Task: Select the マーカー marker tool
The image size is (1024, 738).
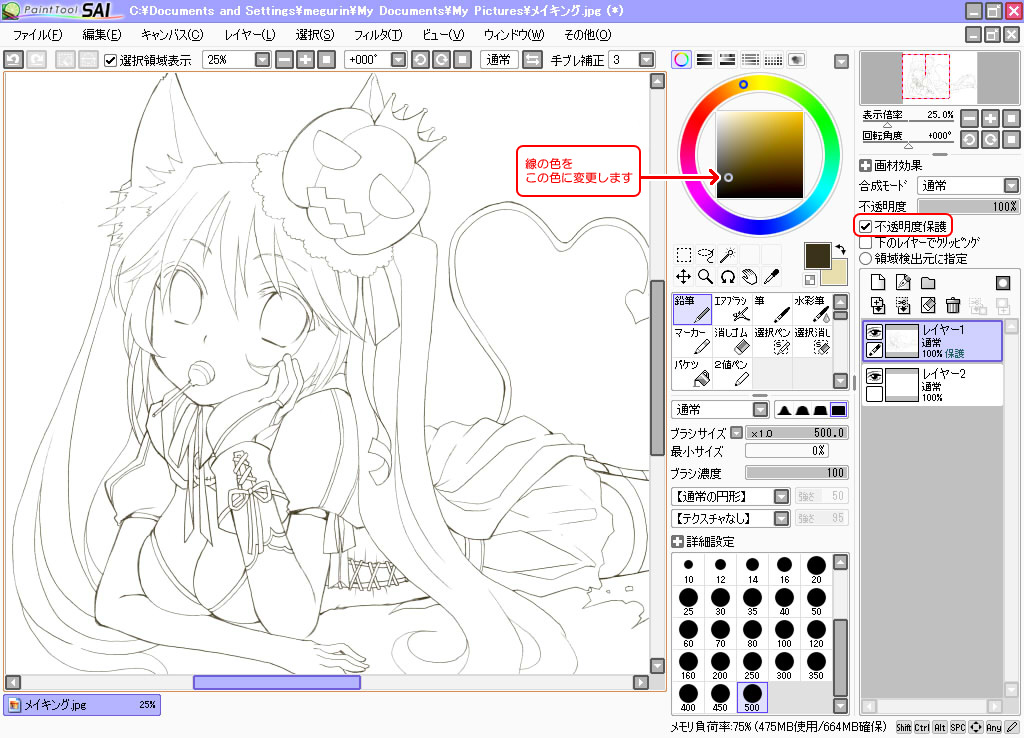Action: 692,341
